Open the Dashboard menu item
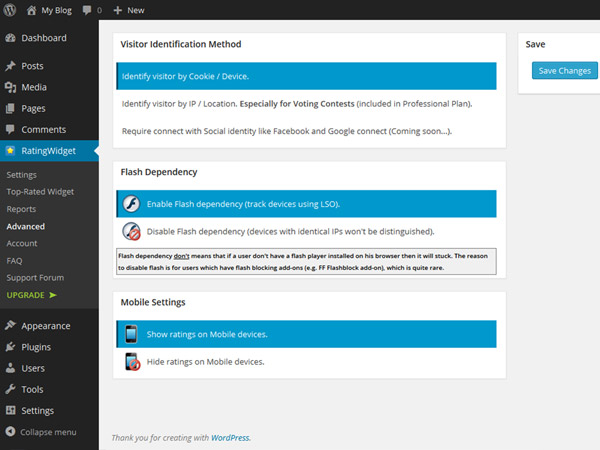 (49, 38)
